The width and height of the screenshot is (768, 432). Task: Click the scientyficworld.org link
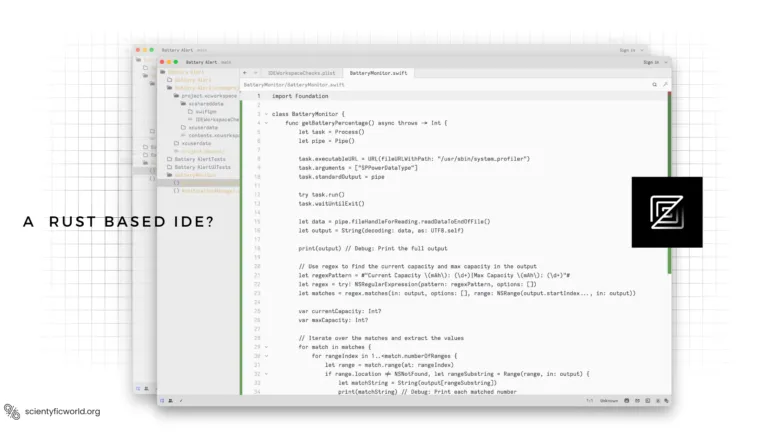pyautogui.click(x=62, y=411)
